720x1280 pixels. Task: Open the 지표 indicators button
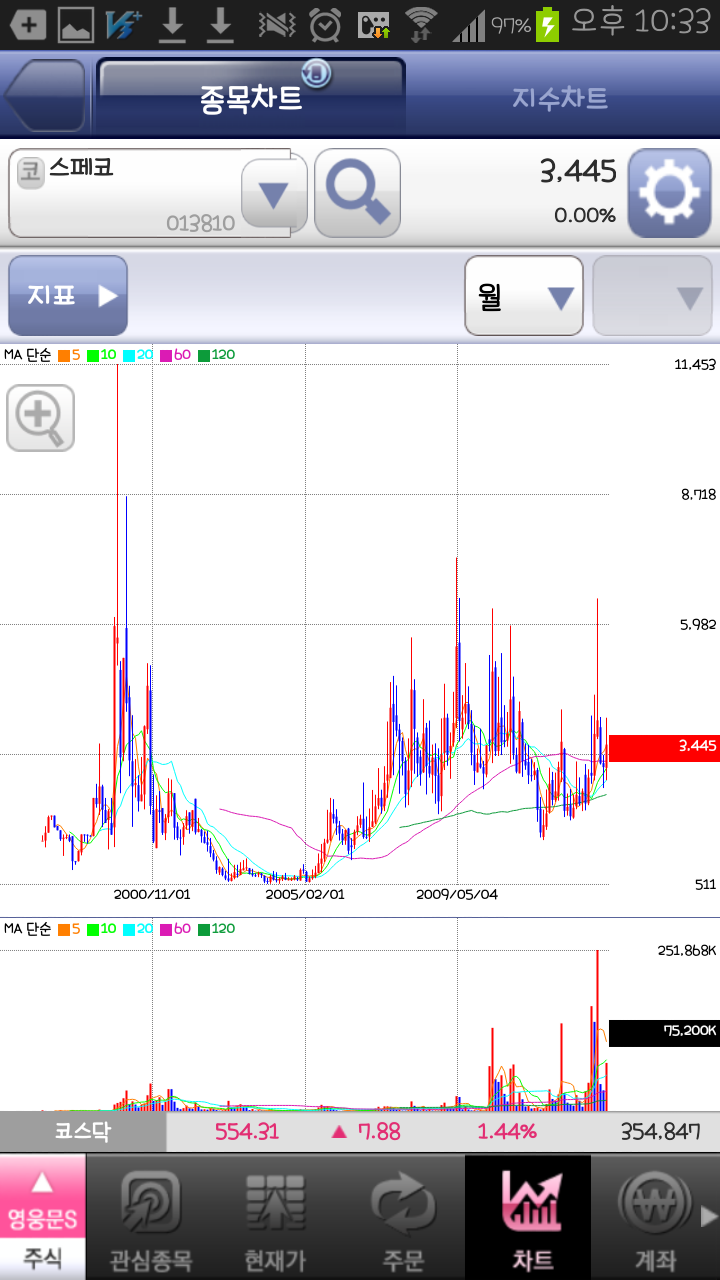pyautogui.click(x=68, y=296)
